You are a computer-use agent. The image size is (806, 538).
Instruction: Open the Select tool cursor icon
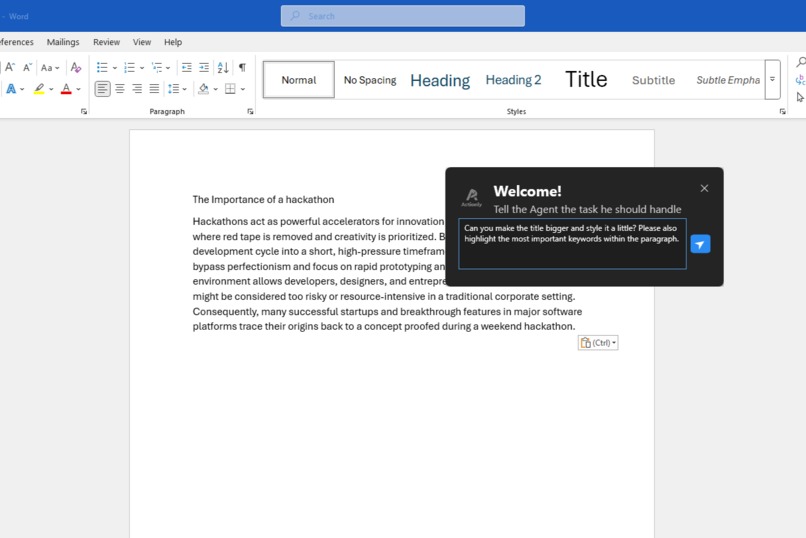click(x=800, y=97)
